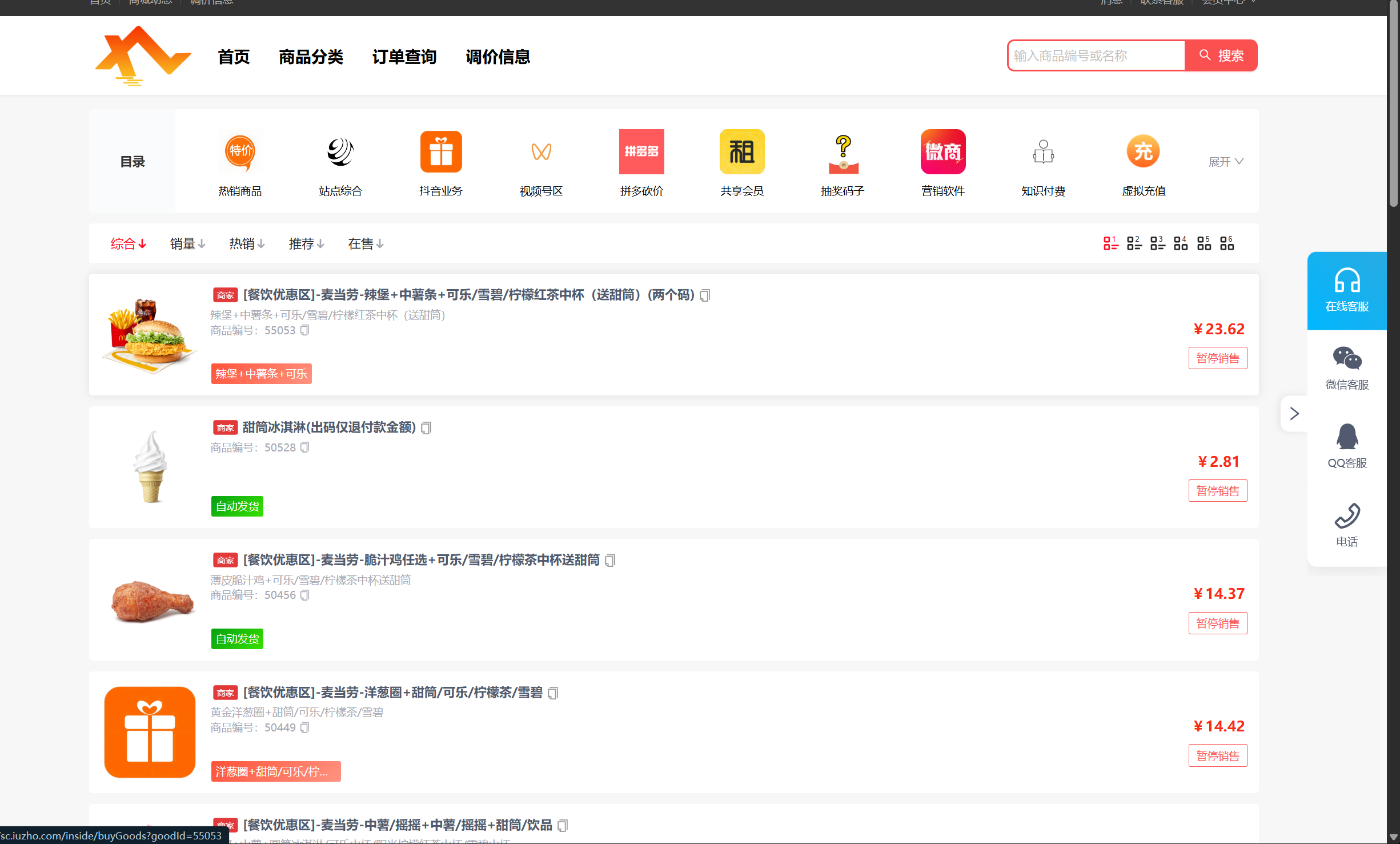Image resolution: width=1400 pixels, height=844 pixels.
Task: Open the 甜筒冰淇淋 product title link
Action: coord(329,427)
